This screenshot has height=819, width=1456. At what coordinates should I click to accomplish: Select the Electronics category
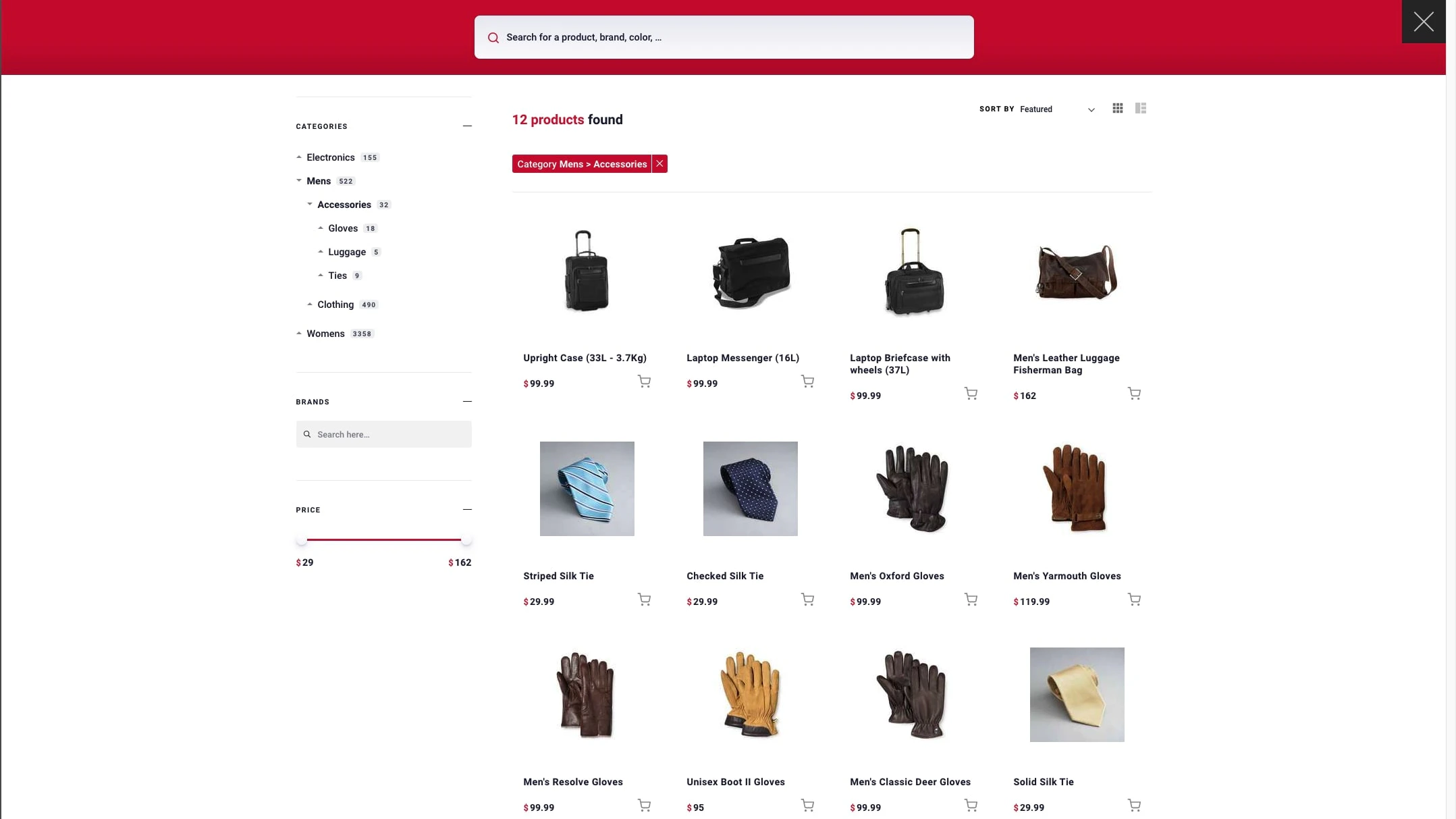point(330,157)
